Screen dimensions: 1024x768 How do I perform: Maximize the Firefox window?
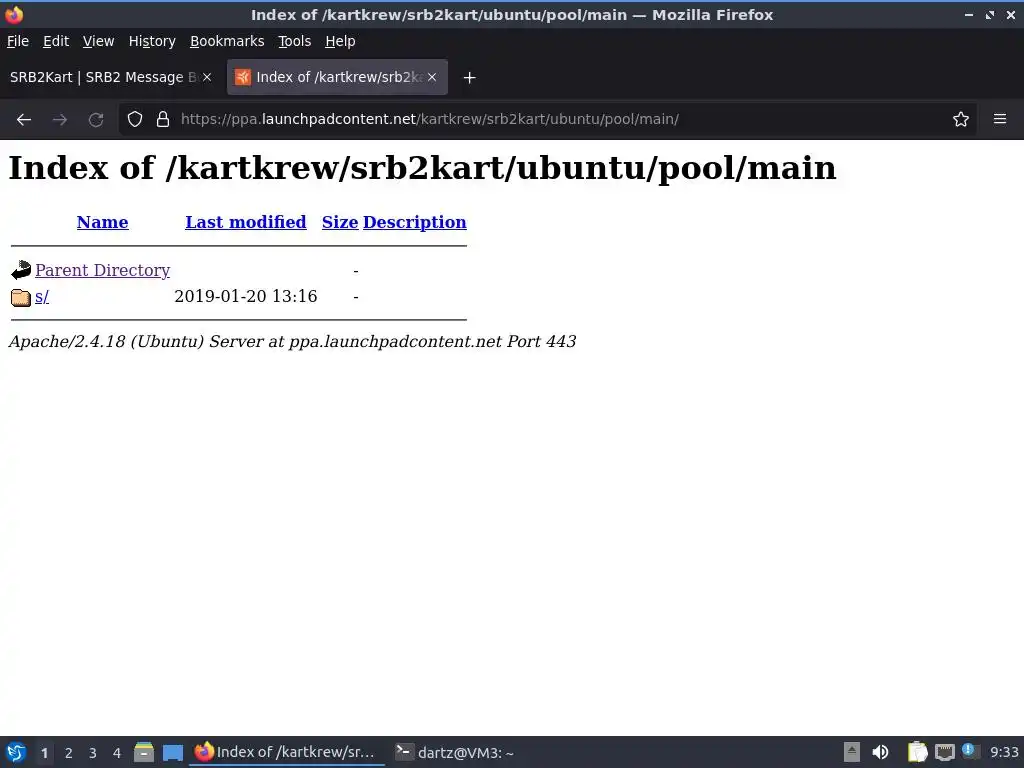click(990, 14)
